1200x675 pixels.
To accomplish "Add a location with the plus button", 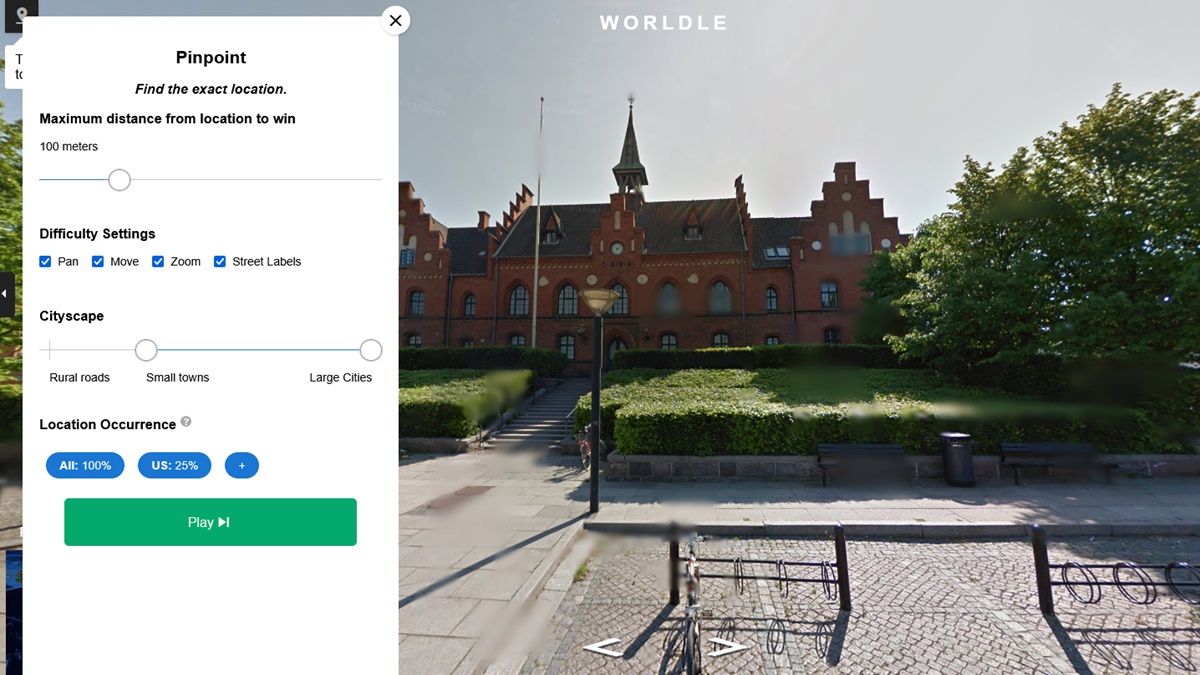I will click(242, 465).
